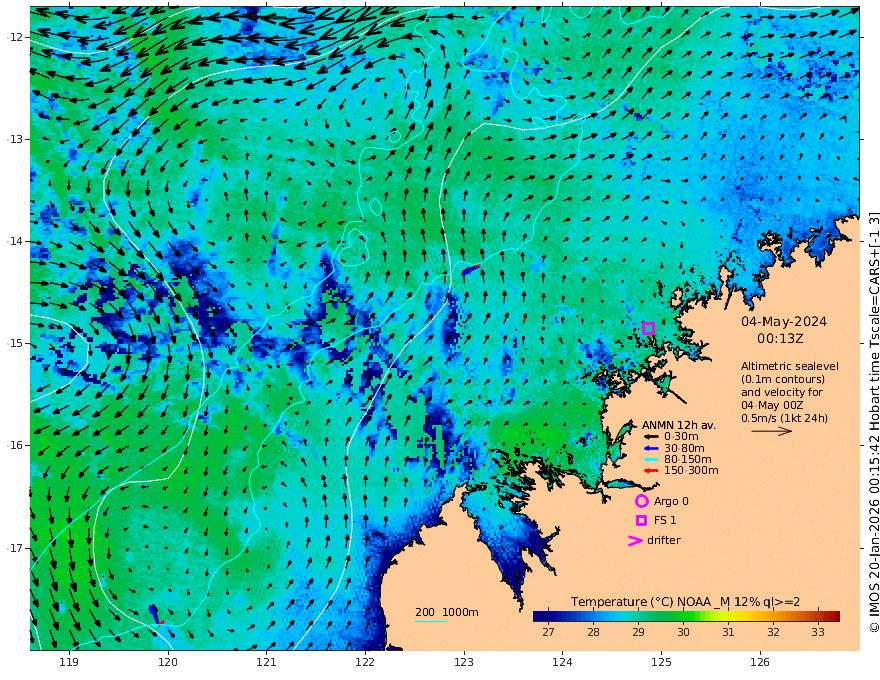Screen dimensions: 880x680
Task: Click colorbar tick label 27
Action: coord(548,632)
